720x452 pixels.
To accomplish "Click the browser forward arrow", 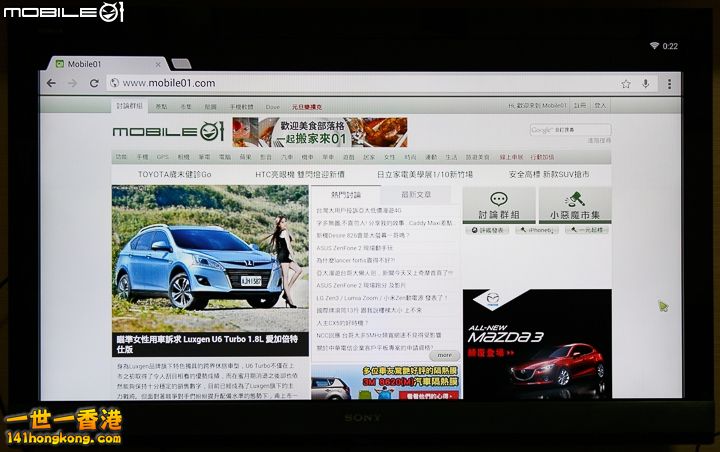I will tap(73, 83).
